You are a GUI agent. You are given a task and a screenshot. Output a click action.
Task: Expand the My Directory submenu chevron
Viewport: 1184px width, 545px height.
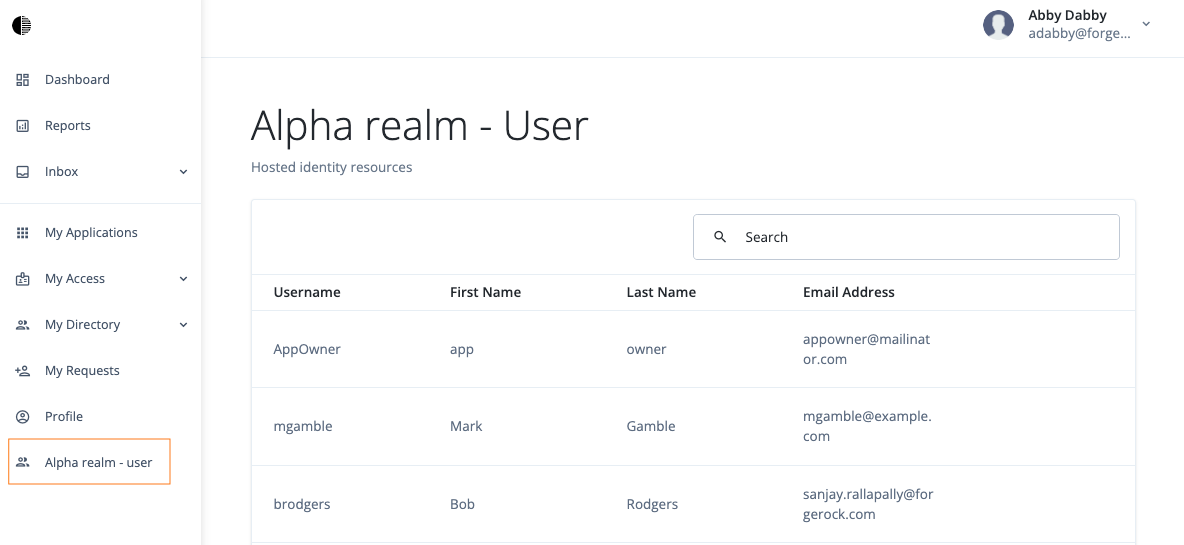coord(183,325)
